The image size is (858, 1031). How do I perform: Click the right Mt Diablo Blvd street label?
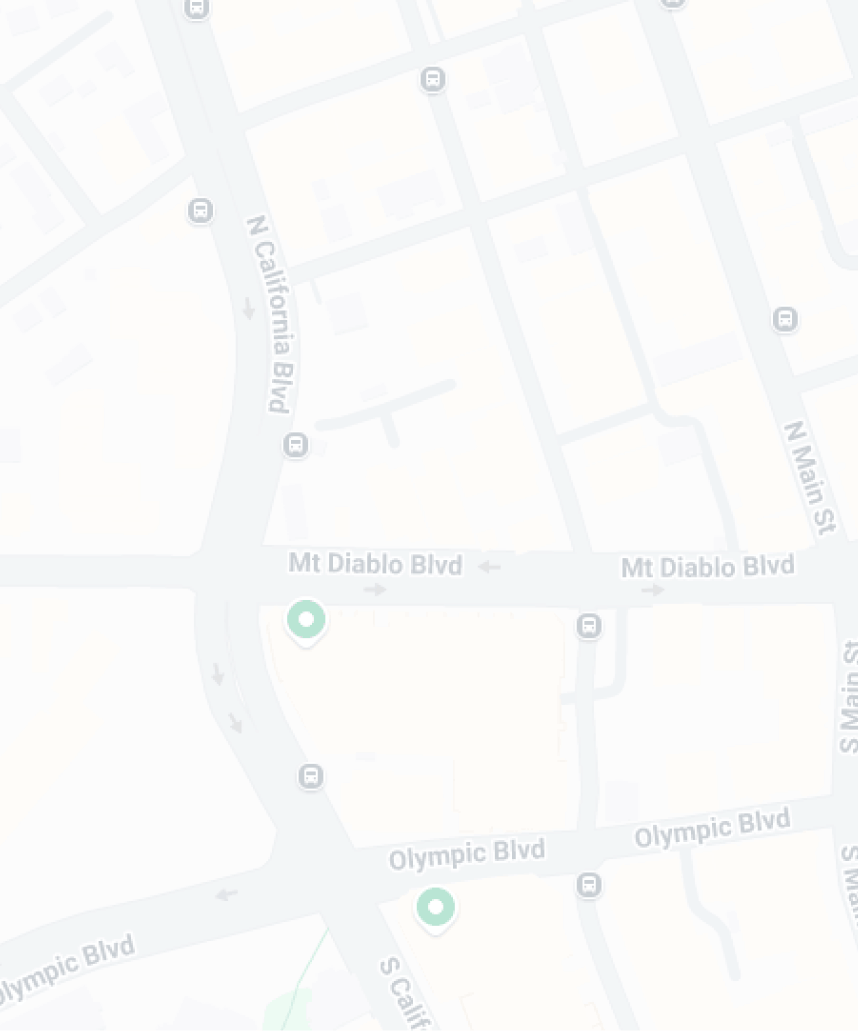(708, 567)
